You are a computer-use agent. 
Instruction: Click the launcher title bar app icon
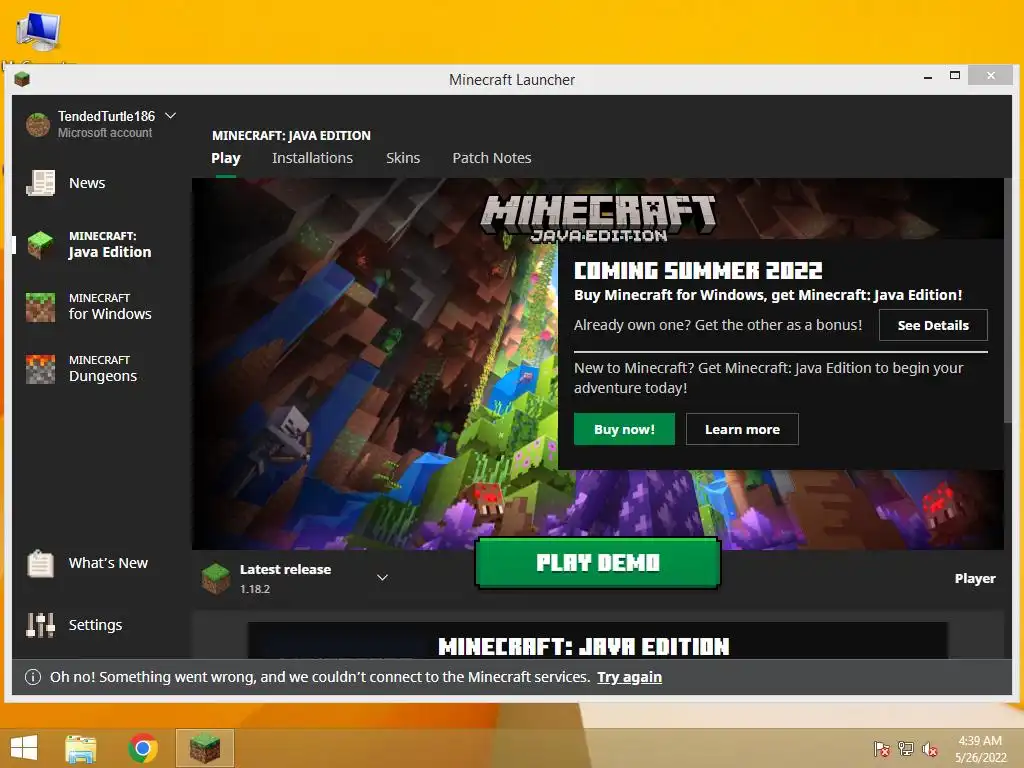pyautogui.click(x=22, y=80)
